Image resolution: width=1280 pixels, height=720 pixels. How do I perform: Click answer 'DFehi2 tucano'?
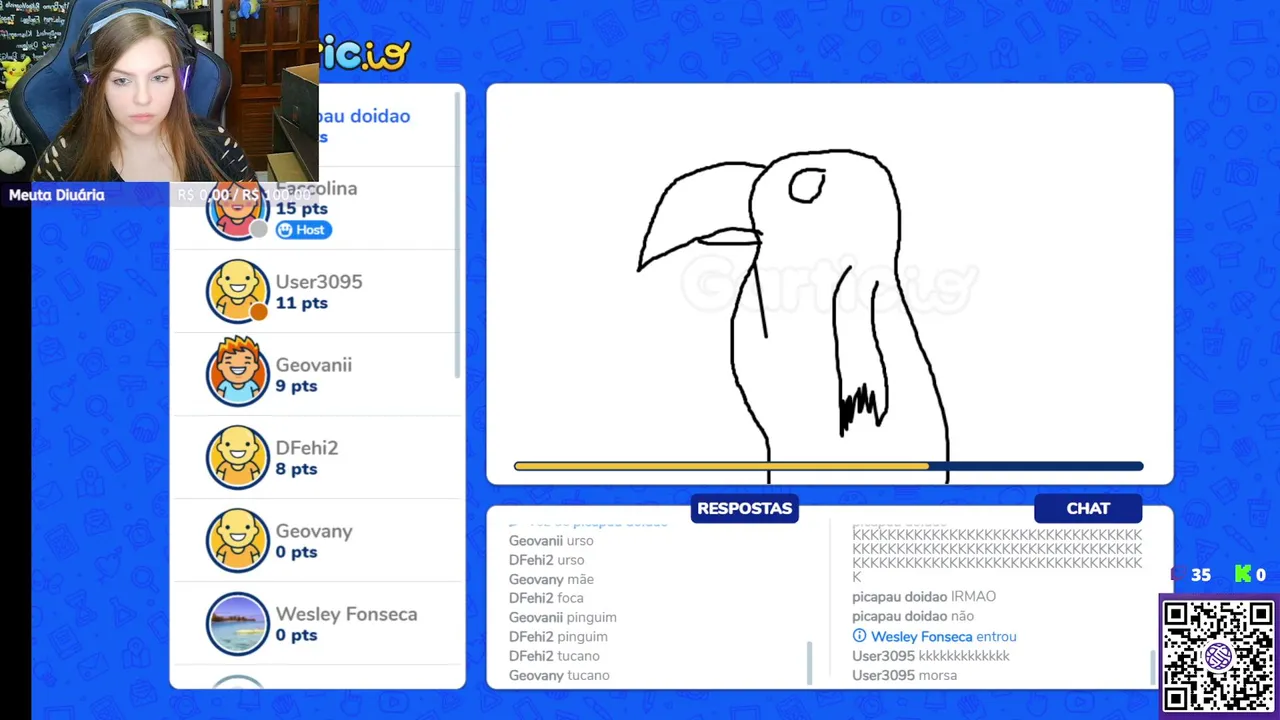coord(554,656)
